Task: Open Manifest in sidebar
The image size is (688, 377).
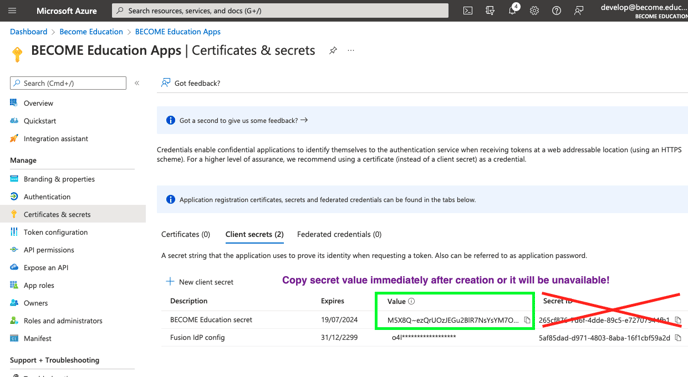Action: point(37,338)
